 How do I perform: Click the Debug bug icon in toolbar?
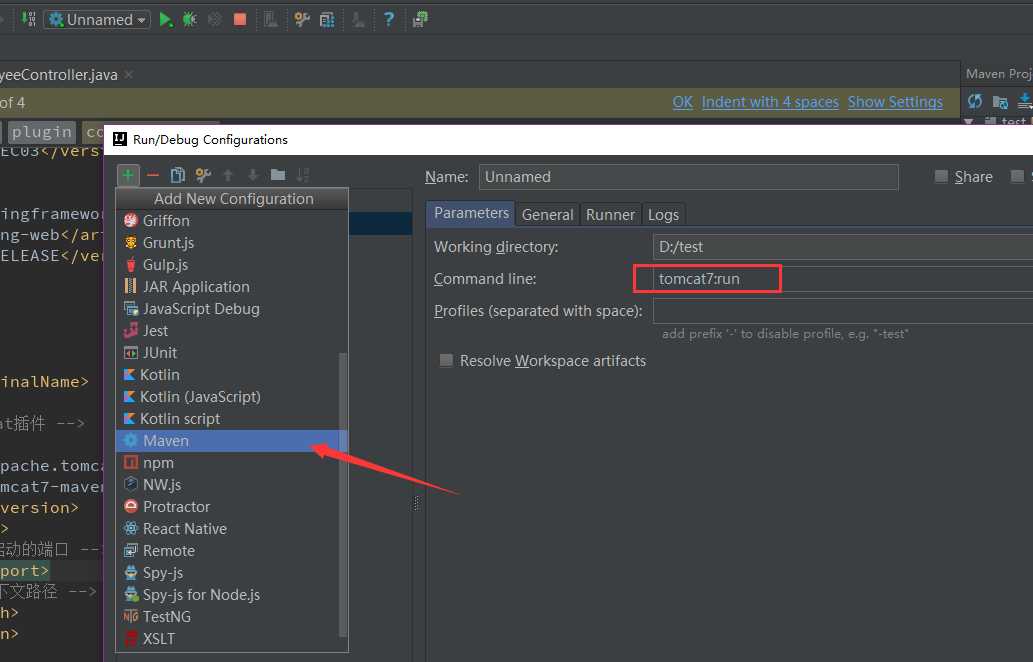pyautogui.click(x=190, y=20)
